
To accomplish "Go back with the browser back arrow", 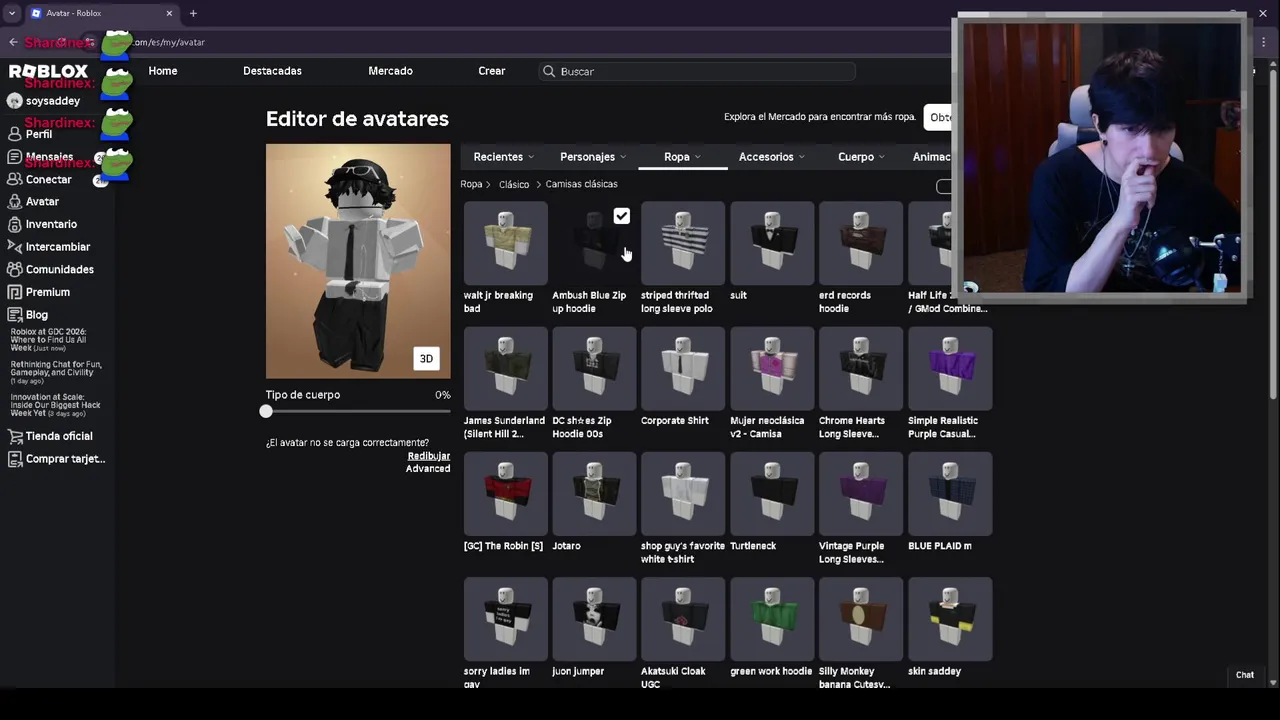I will pos(13,42).
